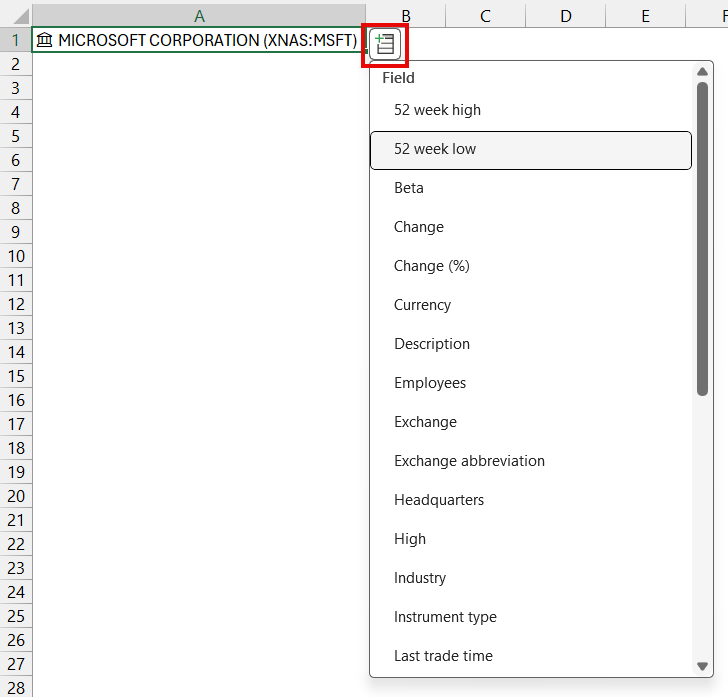Screen dimensions: 728x697
Task: Click the field list scrollbar thumb
Action: (x=702, y=239)
